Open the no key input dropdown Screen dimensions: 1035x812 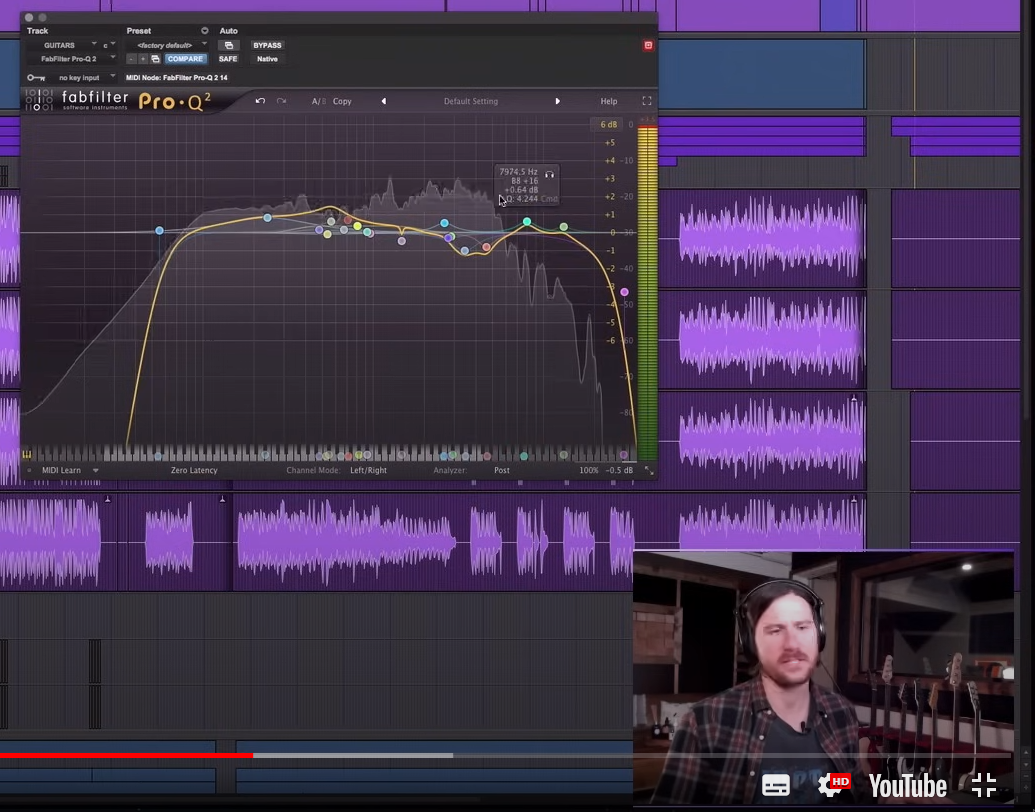(x=84, y=78)
